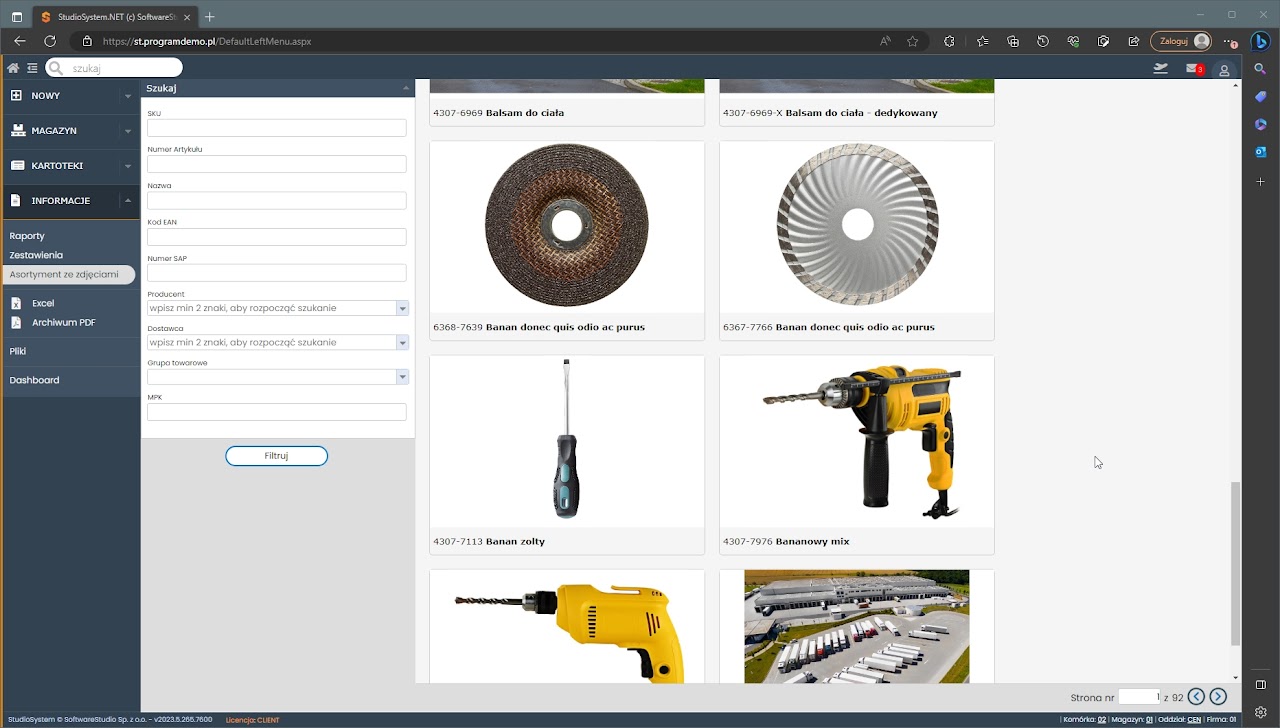The height and width of the screenshot is (728, 1280).
Task: Go to the previous page arrow
Action: click(1196, 697)
